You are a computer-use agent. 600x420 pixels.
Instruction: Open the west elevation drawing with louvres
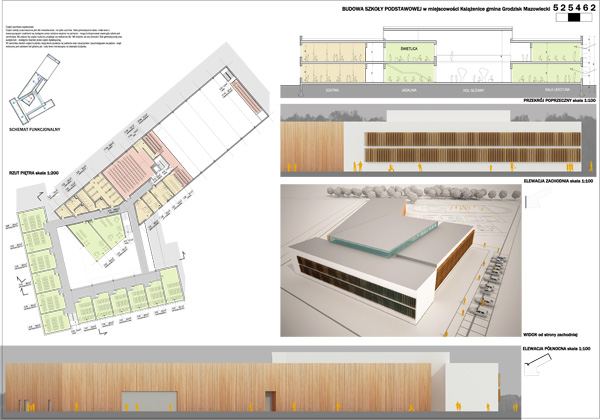click(x=439, y=140)
